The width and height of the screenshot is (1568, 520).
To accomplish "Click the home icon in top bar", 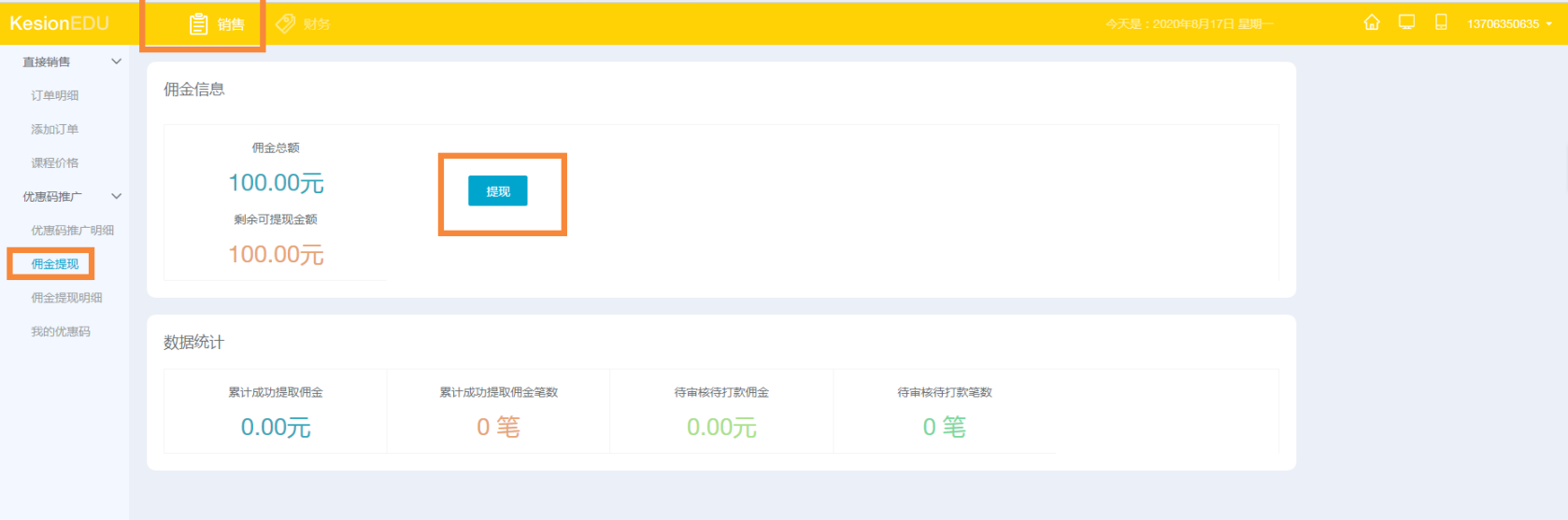I will (1371, 22).
